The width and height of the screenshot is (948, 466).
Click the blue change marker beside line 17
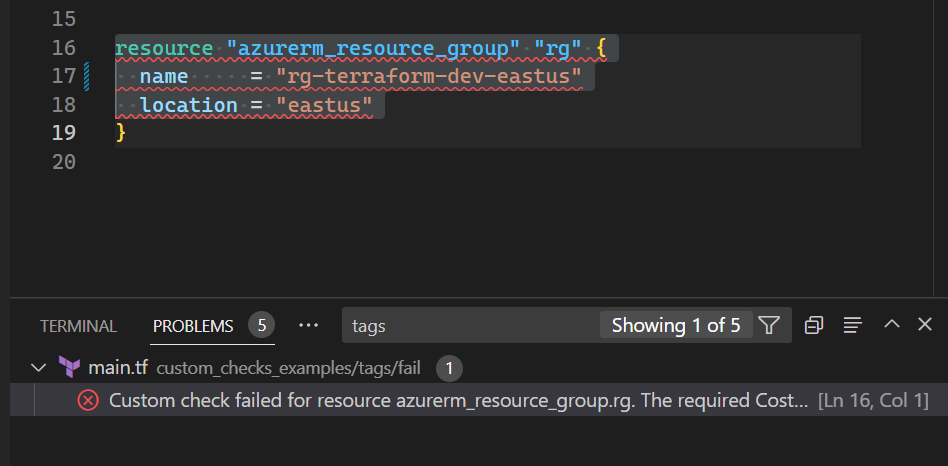pyautogui.click(x=87, y=76)
